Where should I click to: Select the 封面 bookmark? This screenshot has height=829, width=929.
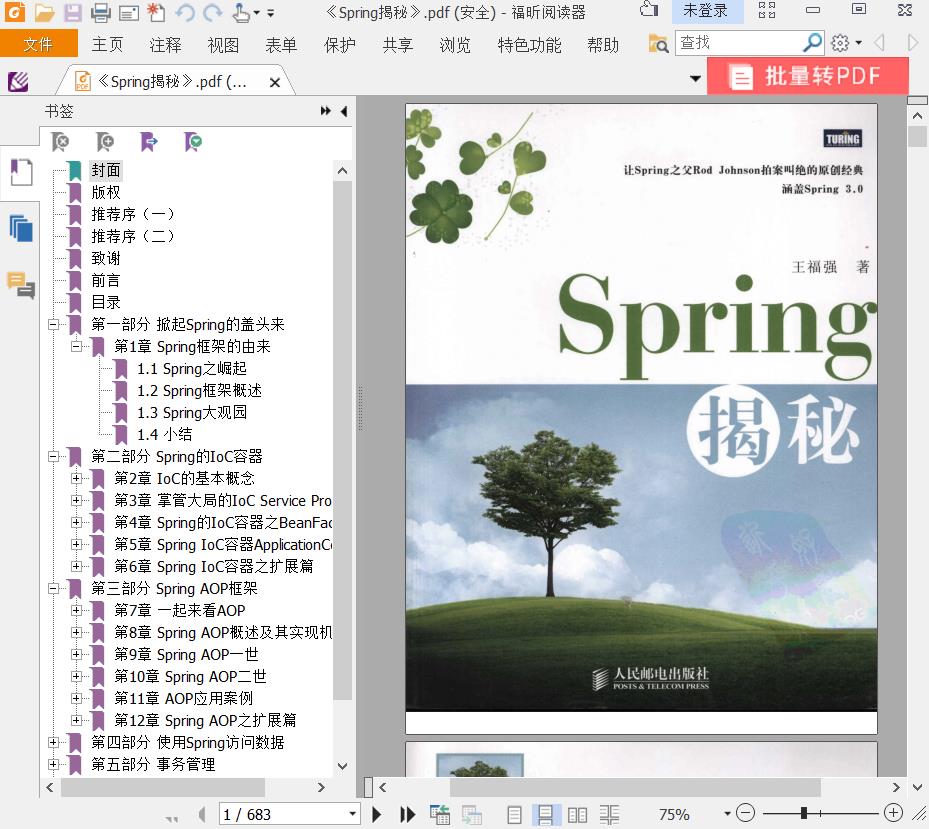coord(106,170)
